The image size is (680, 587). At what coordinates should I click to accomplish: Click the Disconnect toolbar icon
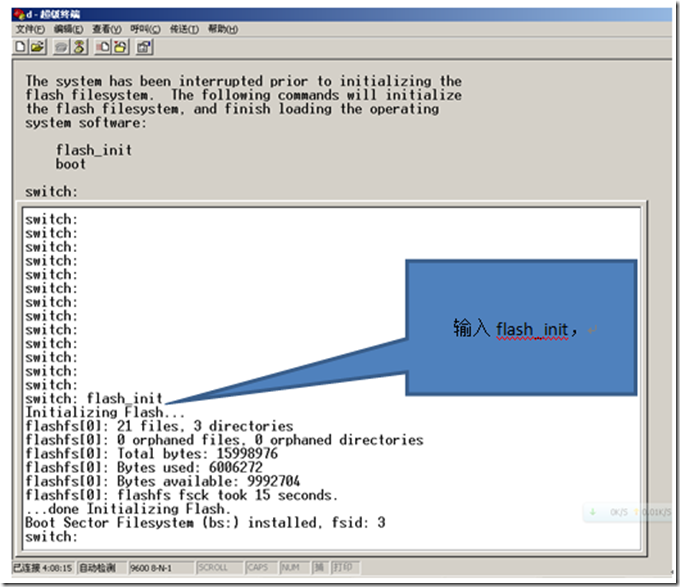pyautogui.click(x=79, y=47)
